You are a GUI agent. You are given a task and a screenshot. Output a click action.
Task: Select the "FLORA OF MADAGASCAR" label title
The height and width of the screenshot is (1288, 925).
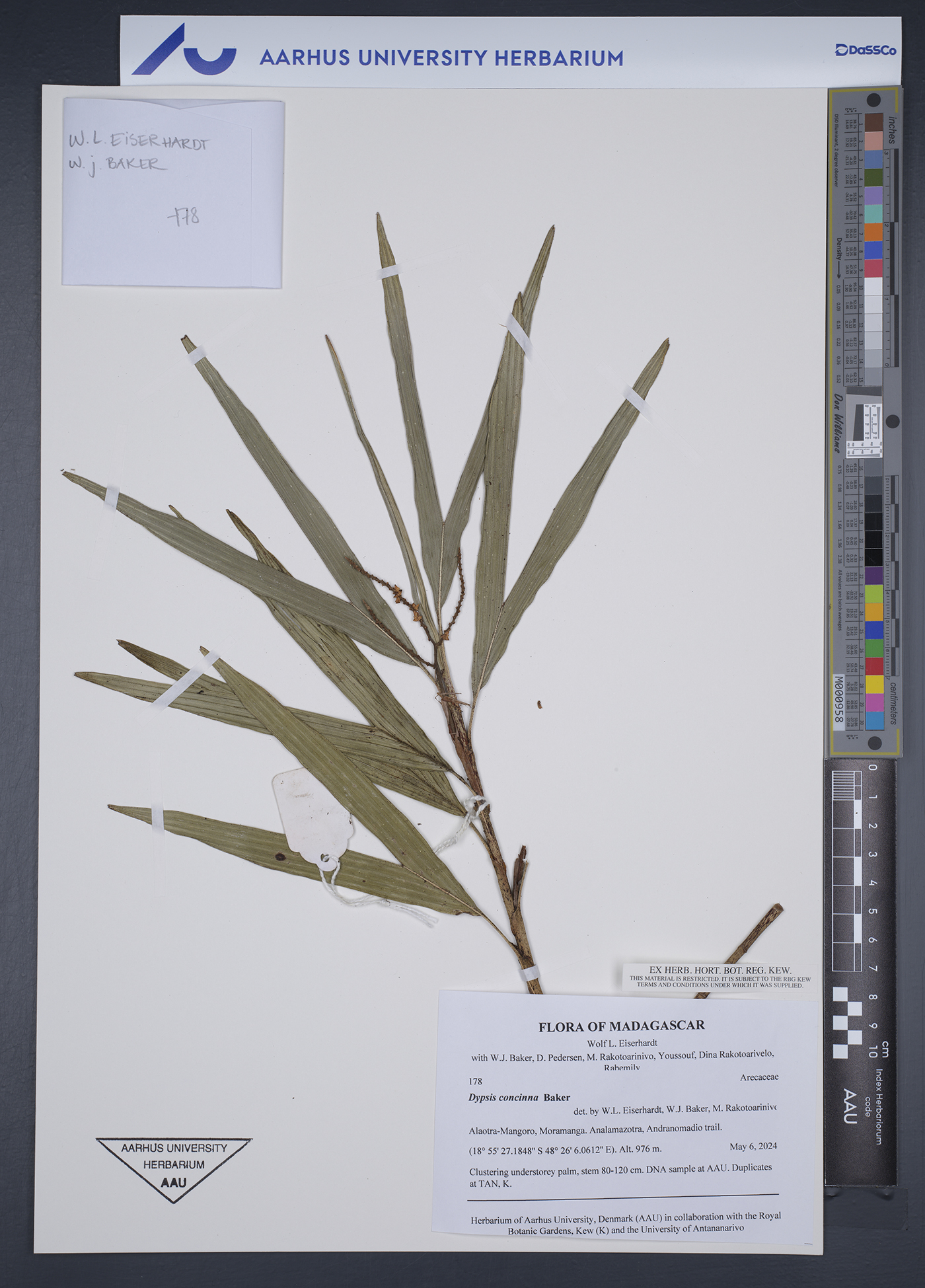pyautogui.click(x=621, y=1026)
